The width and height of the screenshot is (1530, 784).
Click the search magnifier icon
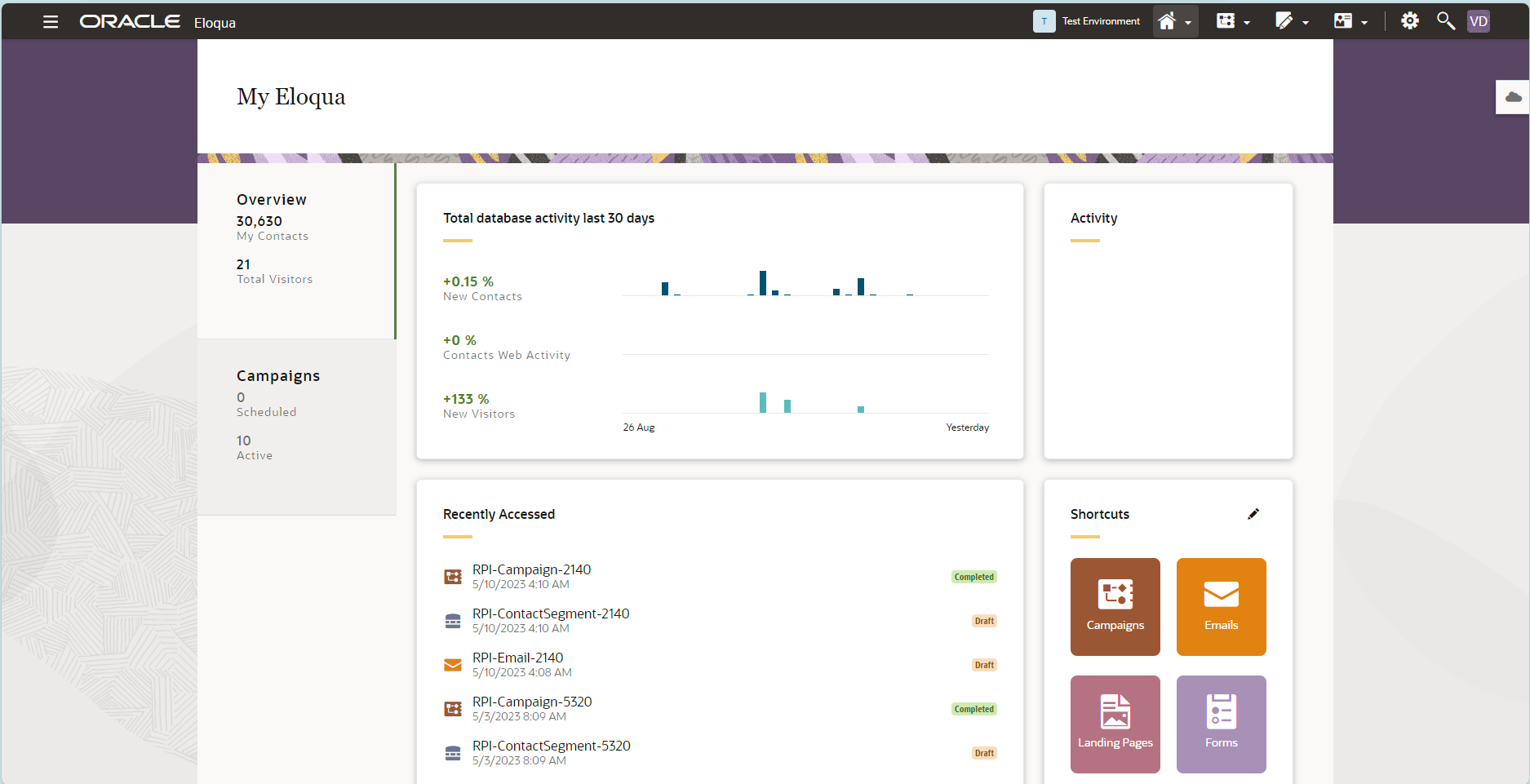pos(1445,21)
